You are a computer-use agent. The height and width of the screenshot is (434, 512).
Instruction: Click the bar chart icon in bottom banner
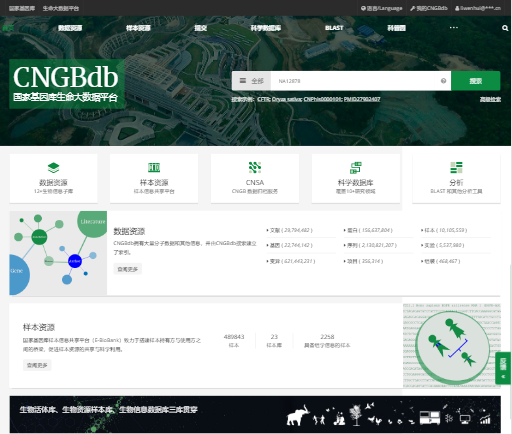[x=485, y=419]
